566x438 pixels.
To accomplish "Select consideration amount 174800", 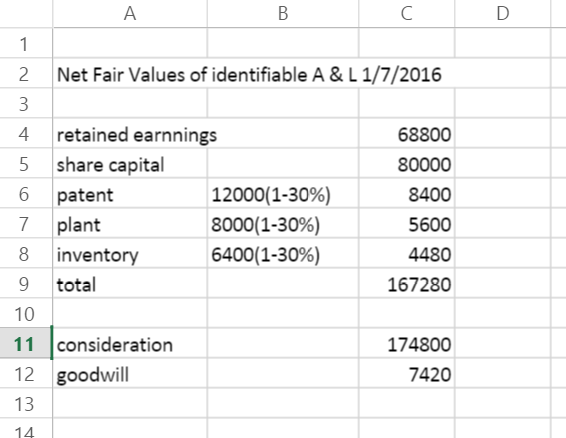I will 407,344.
